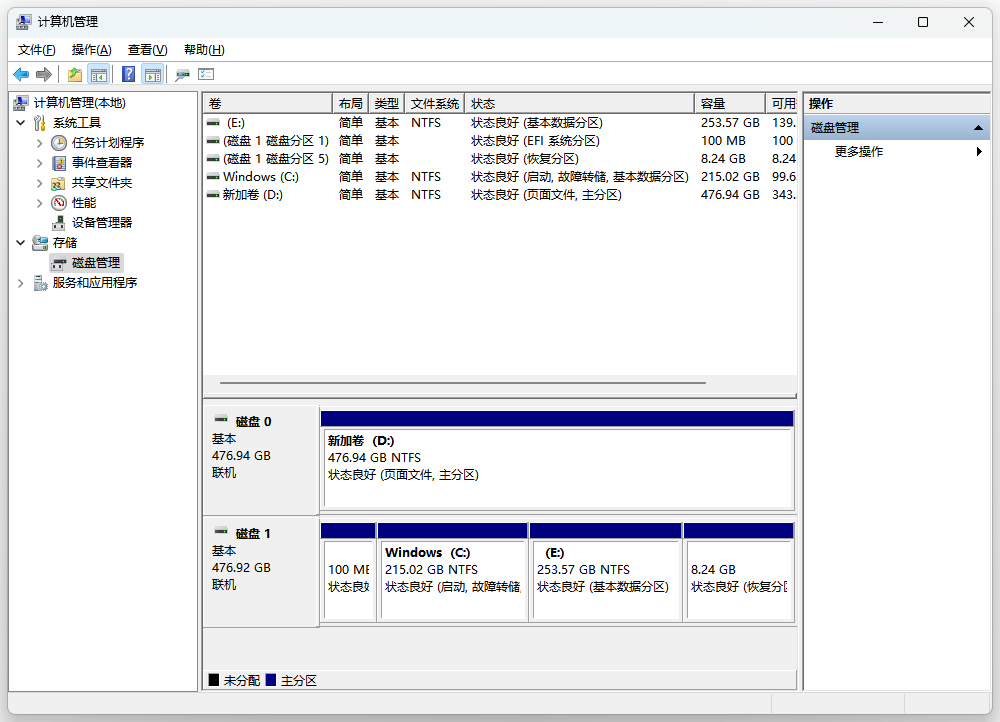Screen dimensions: 1000x722
Task: Sort by the 类型 column header
Action: click(386, 103)
